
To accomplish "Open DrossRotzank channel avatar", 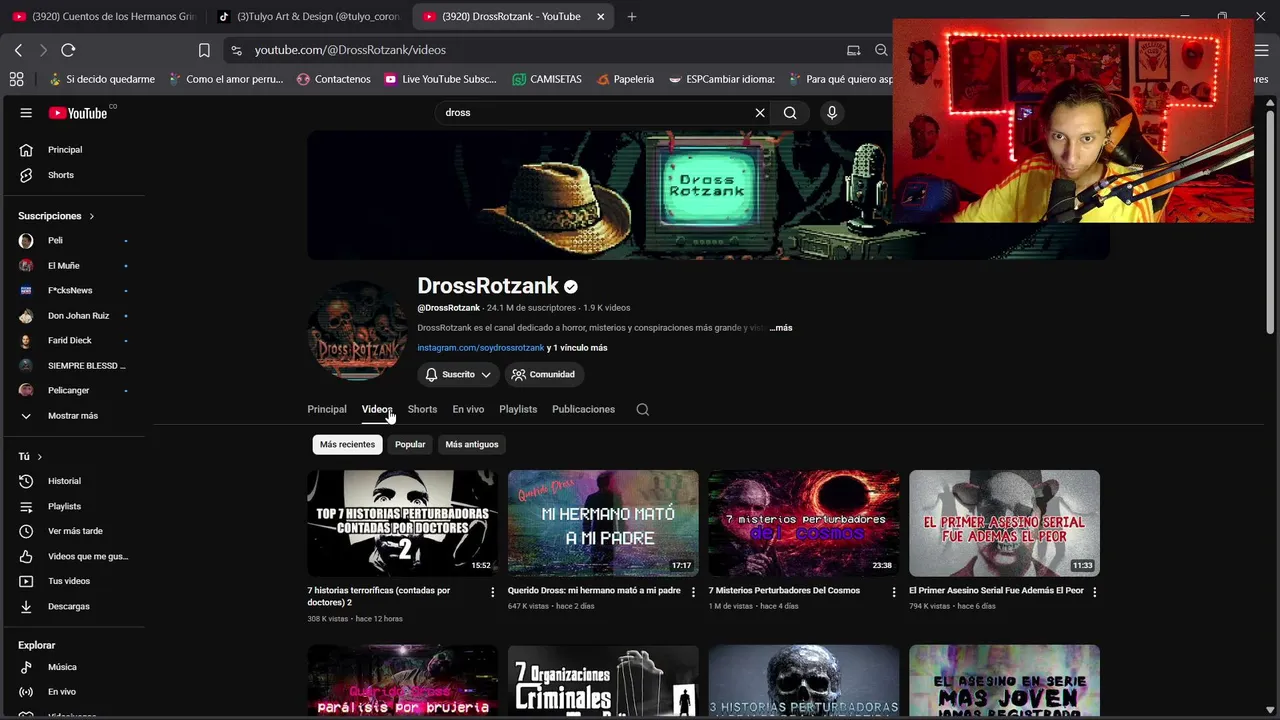I will click(x=357, y=331).
